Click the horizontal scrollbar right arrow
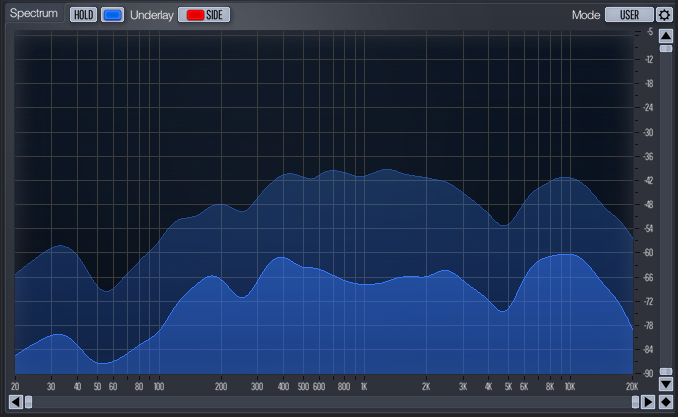678x417 pixels. (648, 402)
